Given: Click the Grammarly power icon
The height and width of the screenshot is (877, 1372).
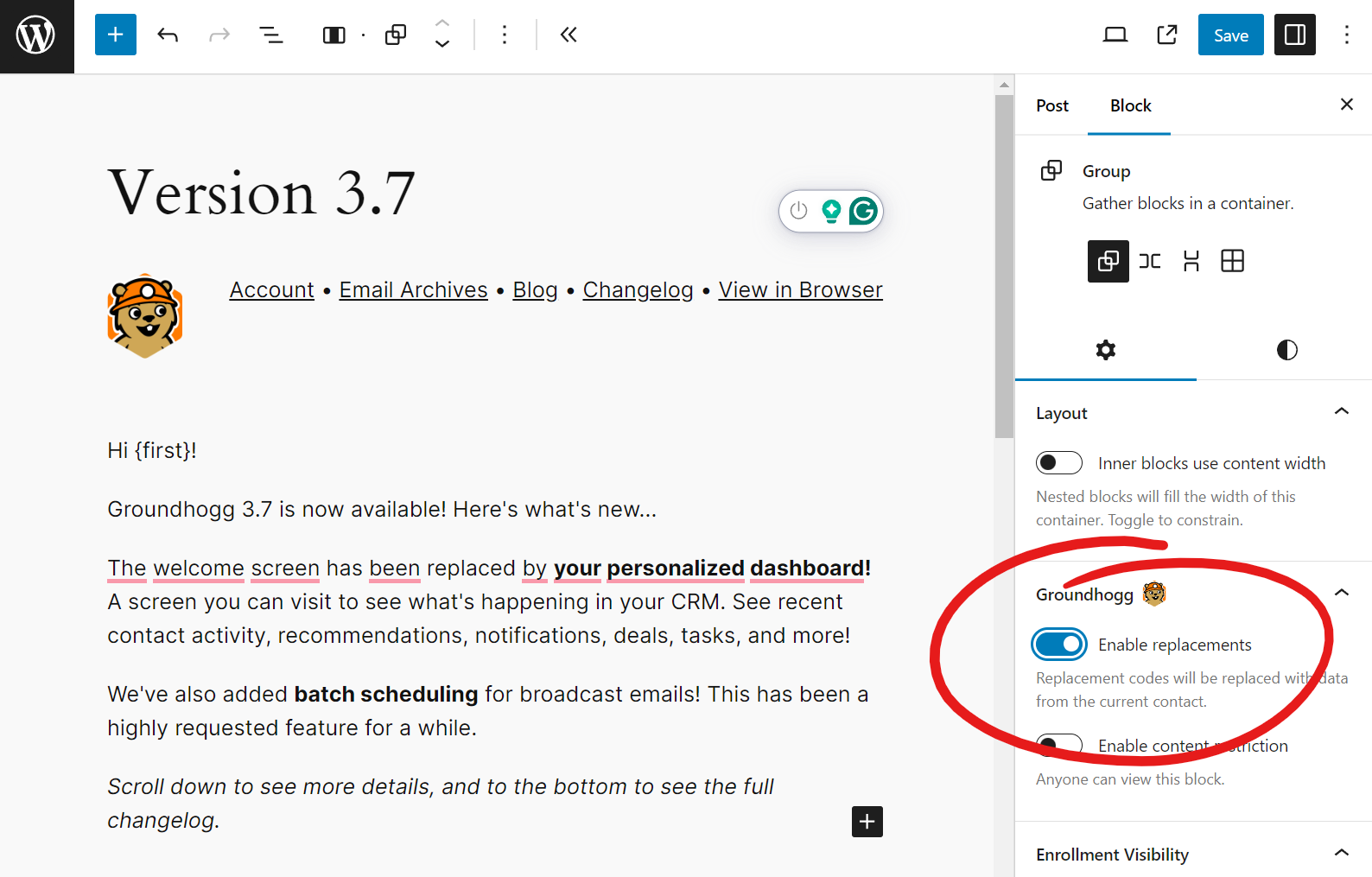Looking at the screenshot, I should [x=798, y=211].
